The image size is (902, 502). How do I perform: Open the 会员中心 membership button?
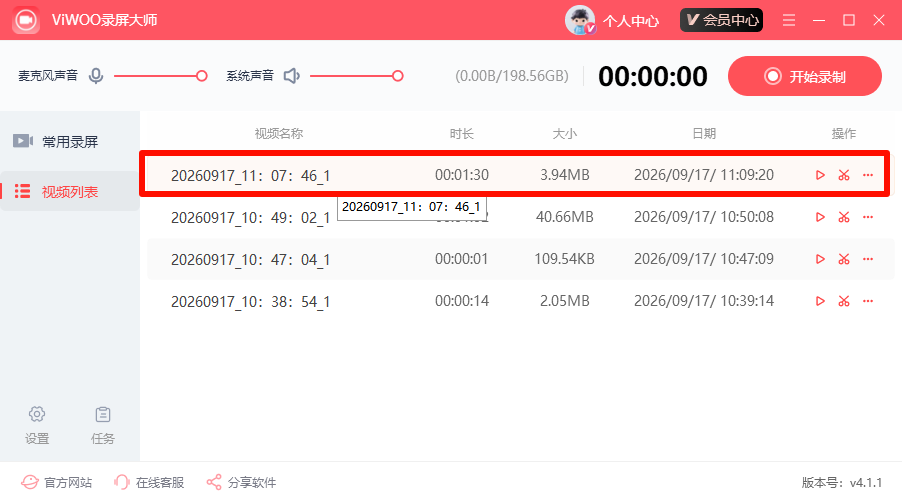point(721,20)
